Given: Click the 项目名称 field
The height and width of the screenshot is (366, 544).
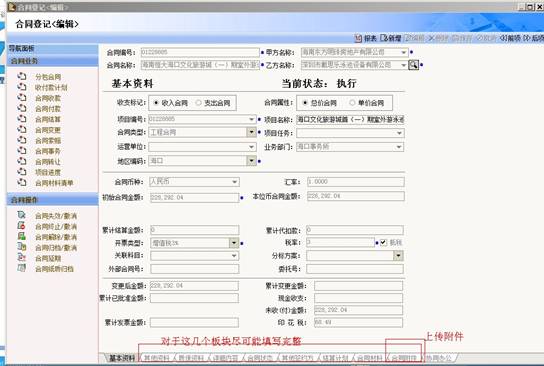Looking at the screenshot, I should point(350,120).
